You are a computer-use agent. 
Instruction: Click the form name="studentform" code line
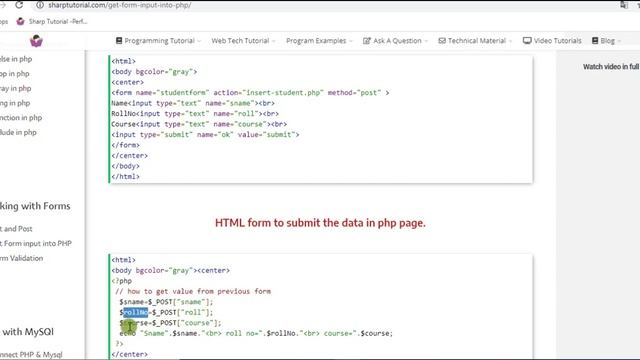(x=250, y=93)
